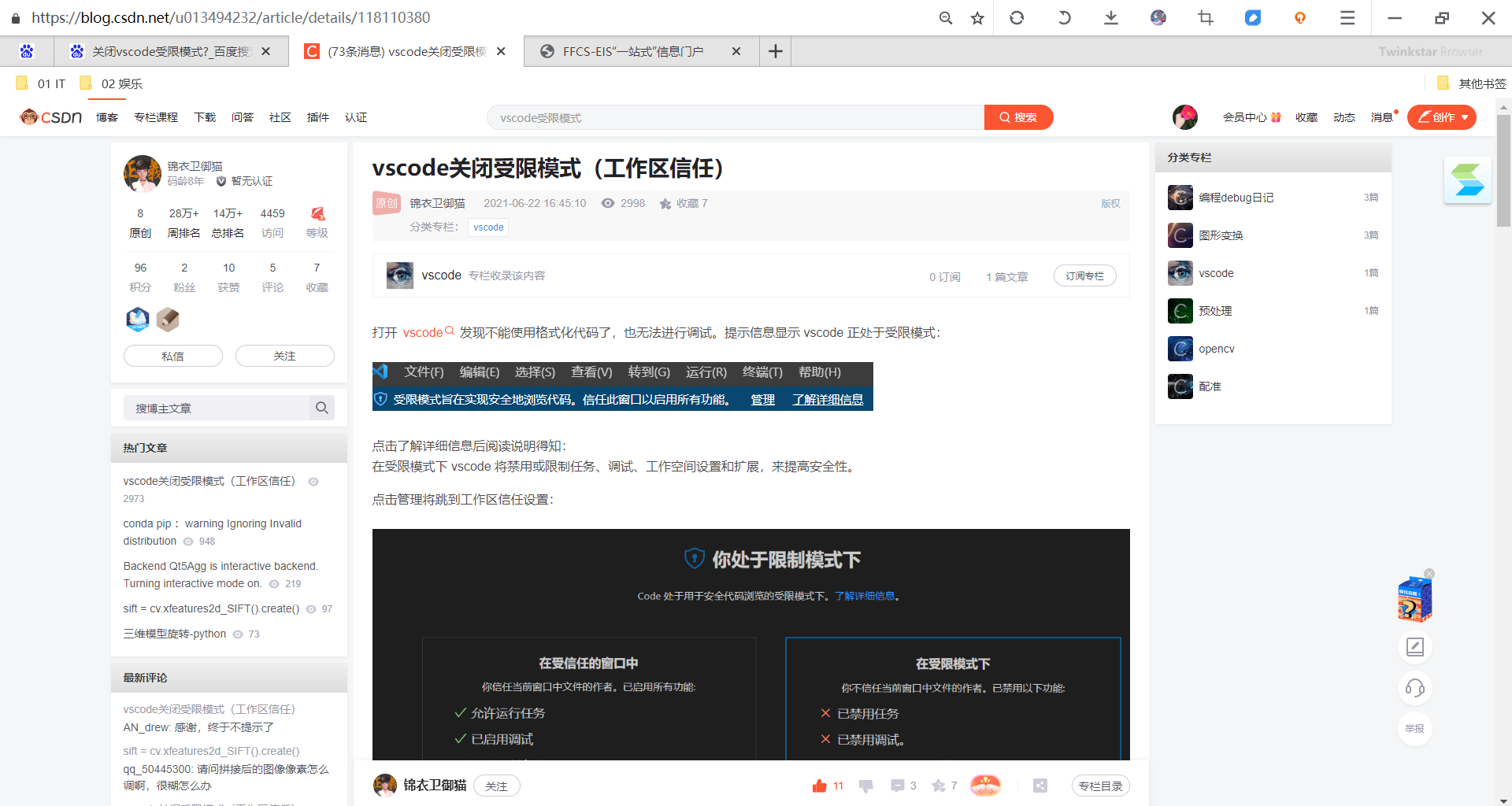Viewport: 1512px width, 806px height.
Task: Switch to the 关闭vscode受限模式 Baidu tab
Action: point(169,51)
